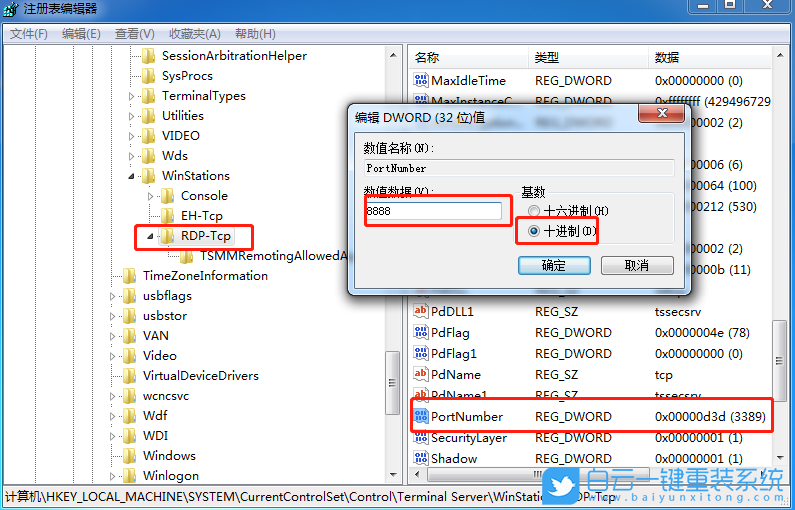Screen dimensions: 795x510
Task: Click the SecurityLayer DWORD value icon
Action: click(421, 437)
